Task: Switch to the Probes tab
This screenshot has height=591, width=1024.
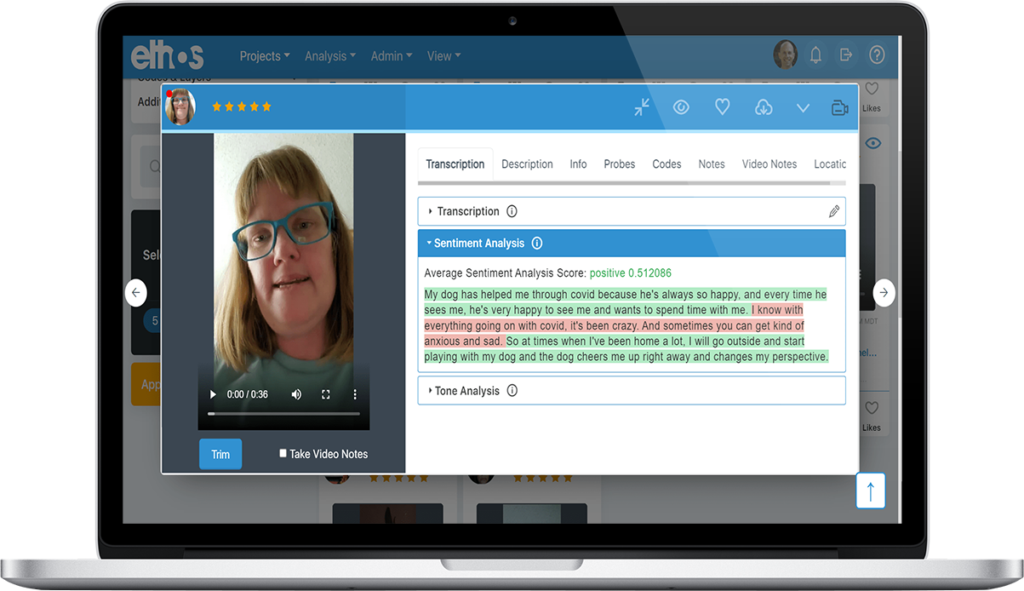Action: [619, 164]
